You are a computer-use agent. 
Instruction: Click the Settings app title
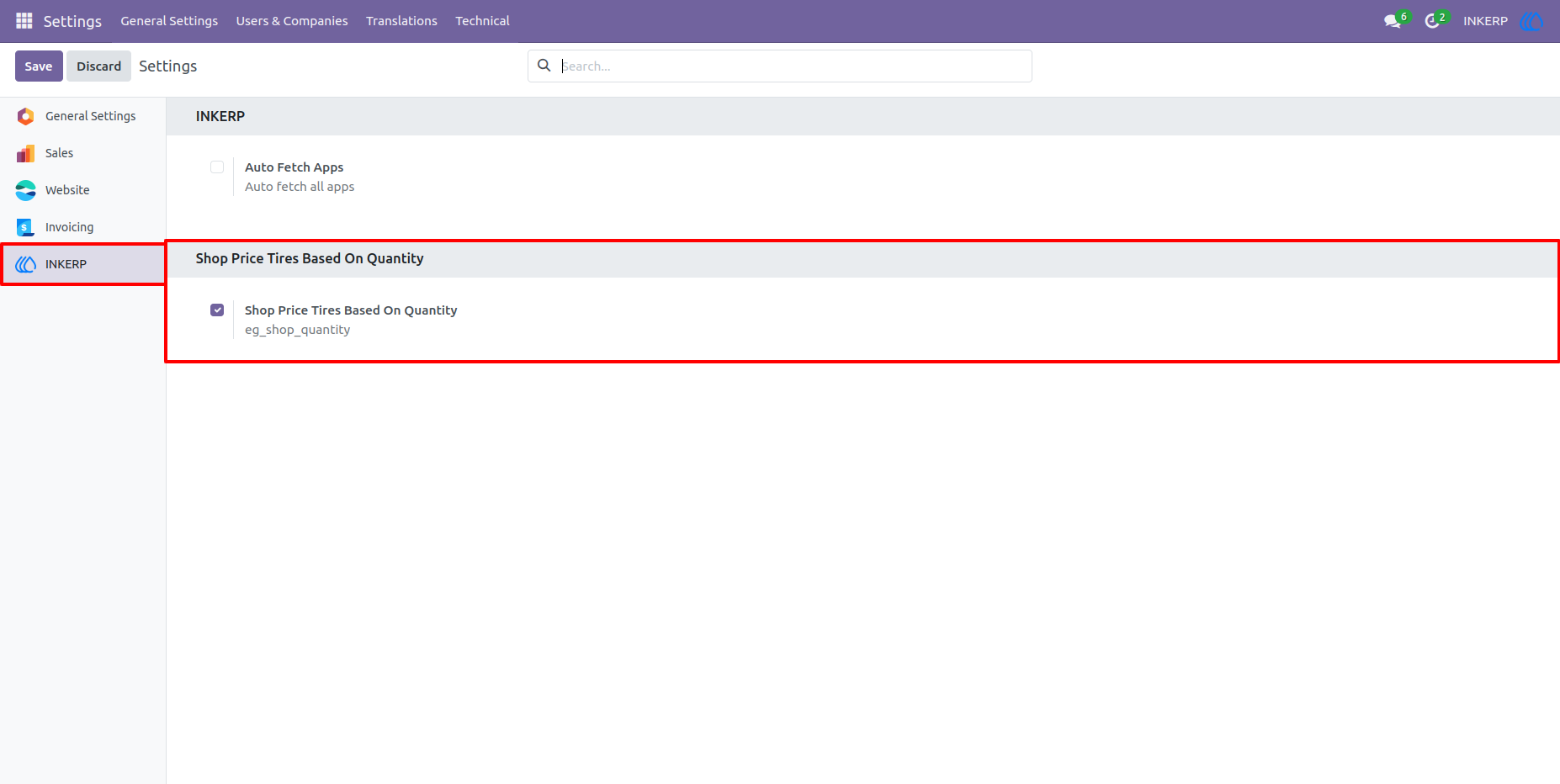(x=72, y=21)
